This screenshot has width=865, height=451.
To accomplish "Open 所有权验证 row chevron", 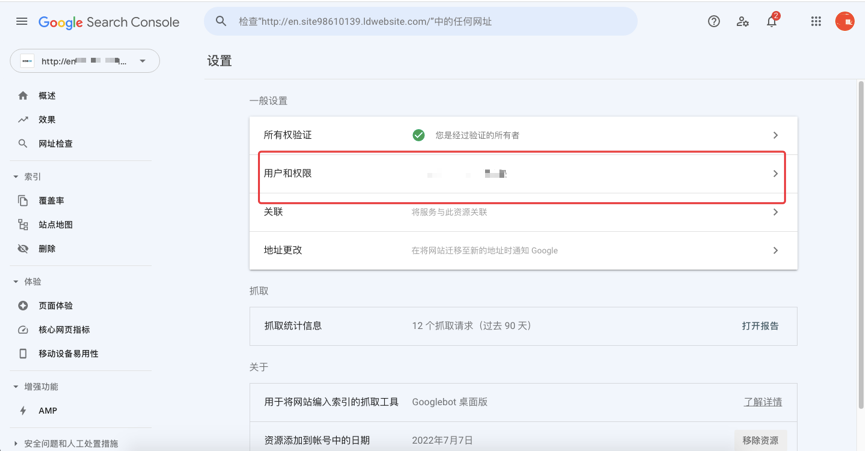I will tap(775, 135).
